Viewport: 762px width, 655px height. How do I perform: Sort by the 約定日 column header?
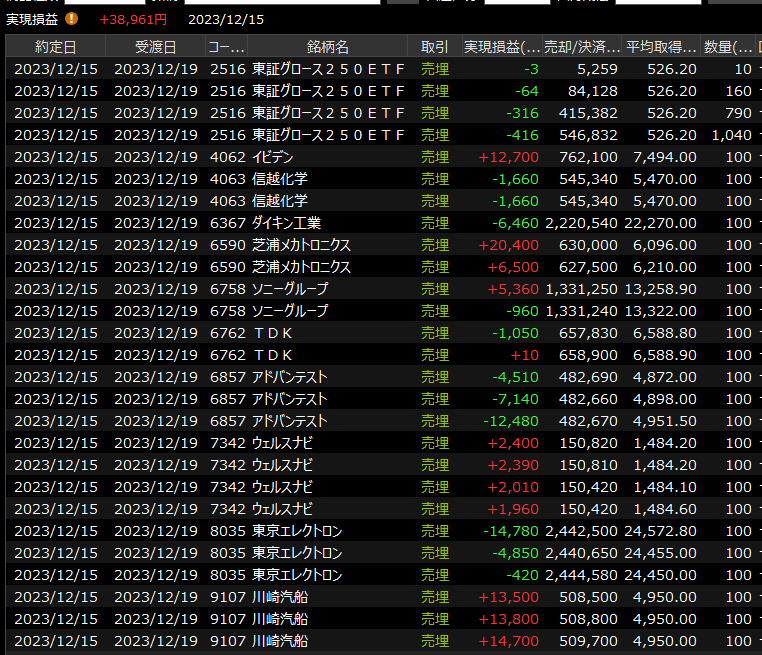point(55,47)
